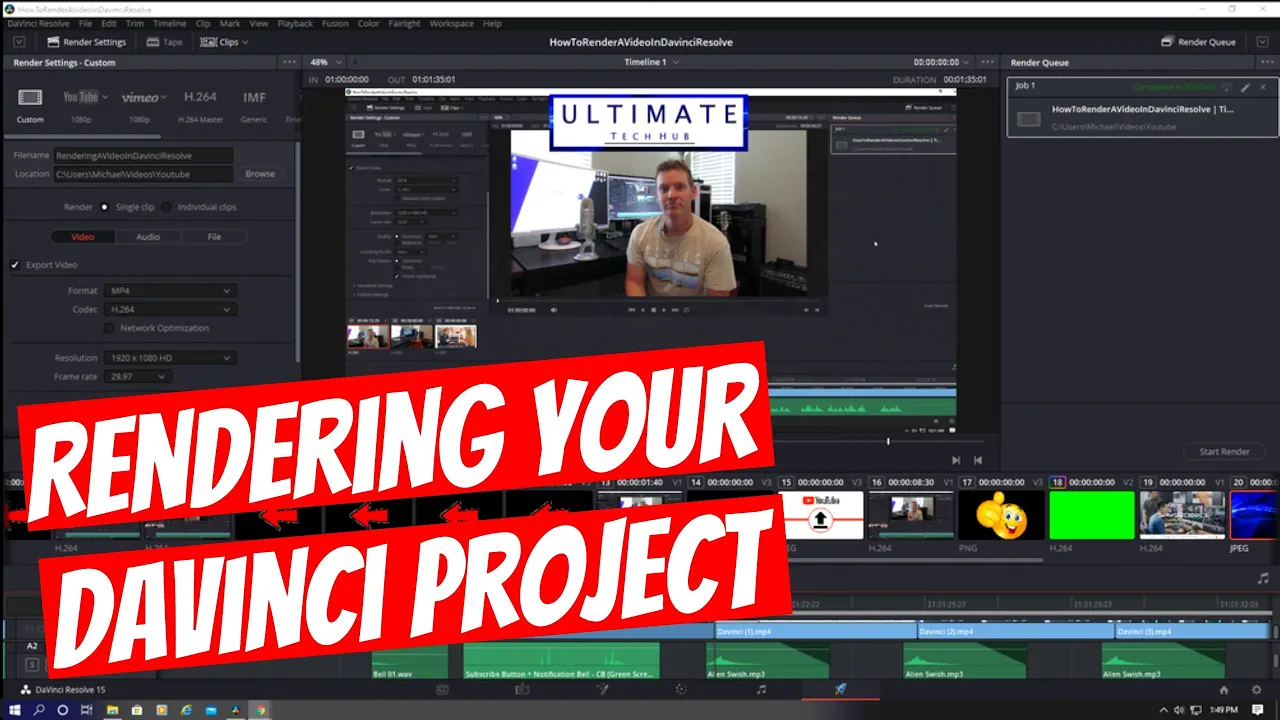Switch to the Deliver page rocket icon
Viewport: 1280px width, 720px height.
[840, 689]
